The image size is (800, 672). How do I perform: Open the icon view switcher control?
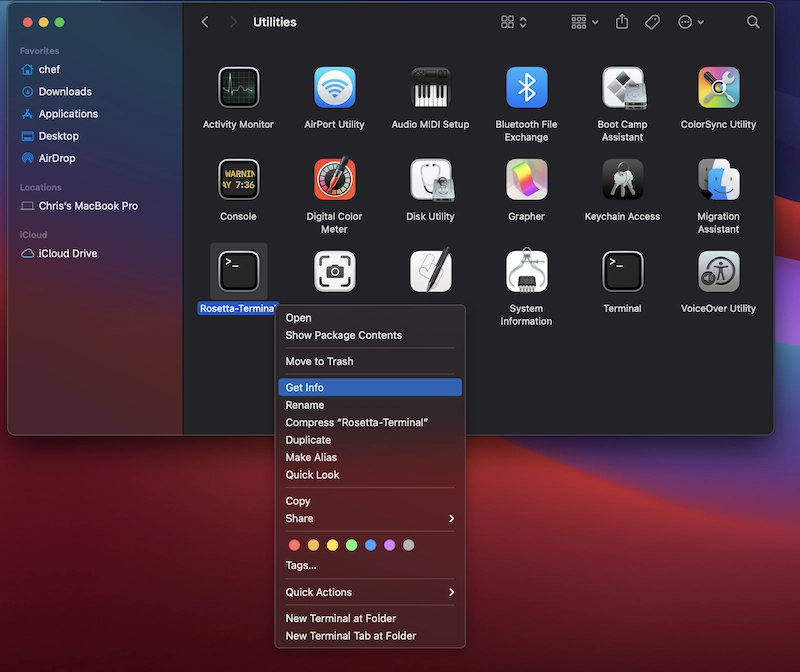click(513, 22)
